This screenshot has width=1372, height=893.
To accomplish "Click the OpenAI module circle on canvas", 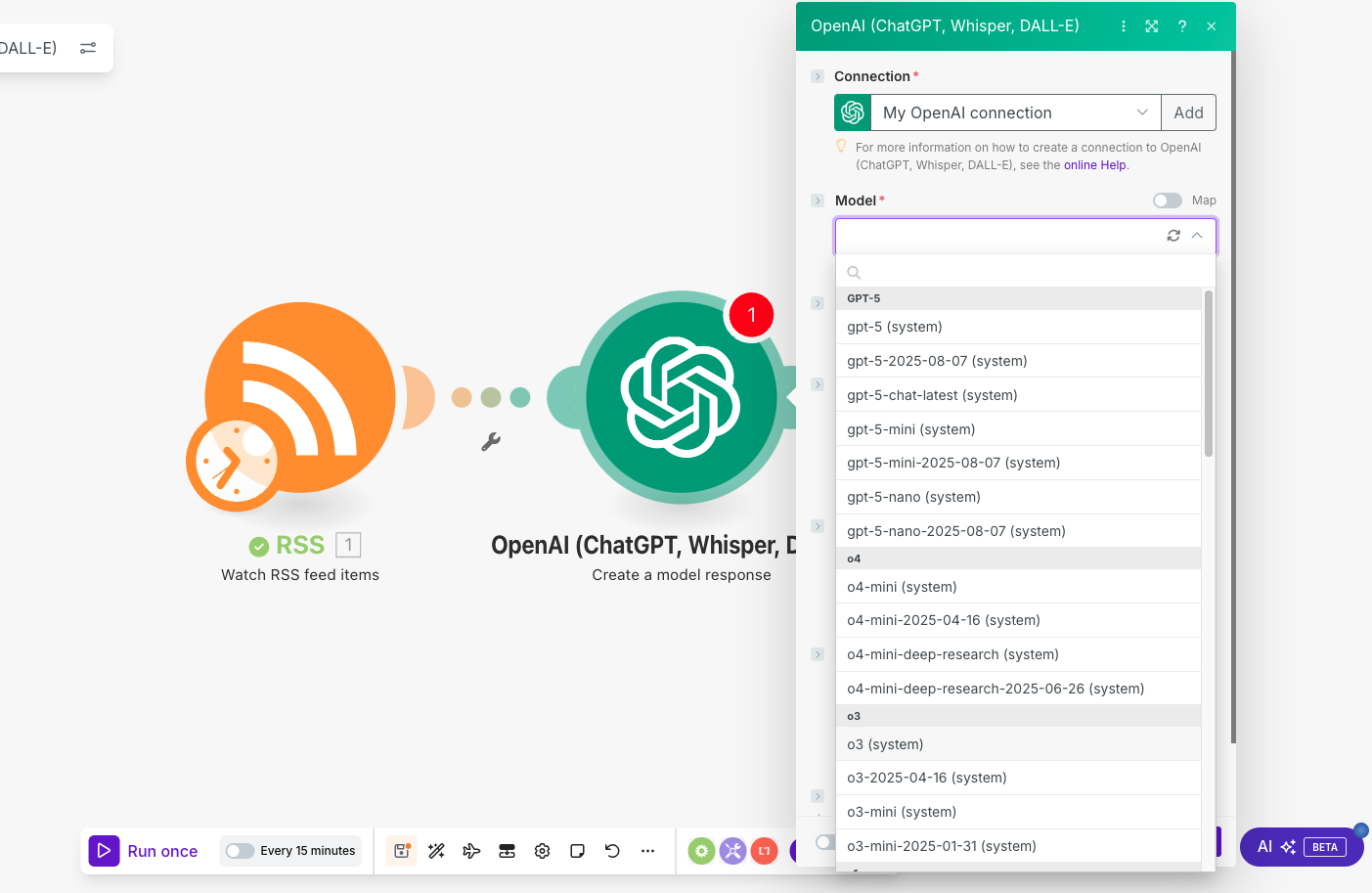I will click(x=681, y=397).
